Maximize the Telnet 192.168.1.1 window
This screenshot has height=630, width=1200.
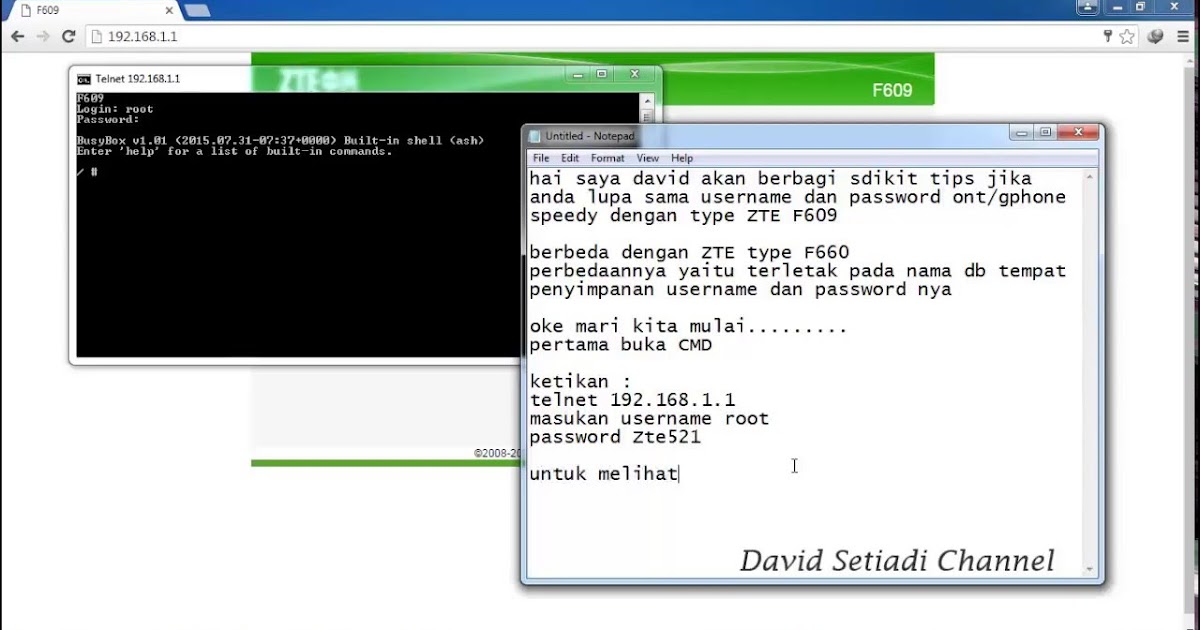[x=602, y=74]
